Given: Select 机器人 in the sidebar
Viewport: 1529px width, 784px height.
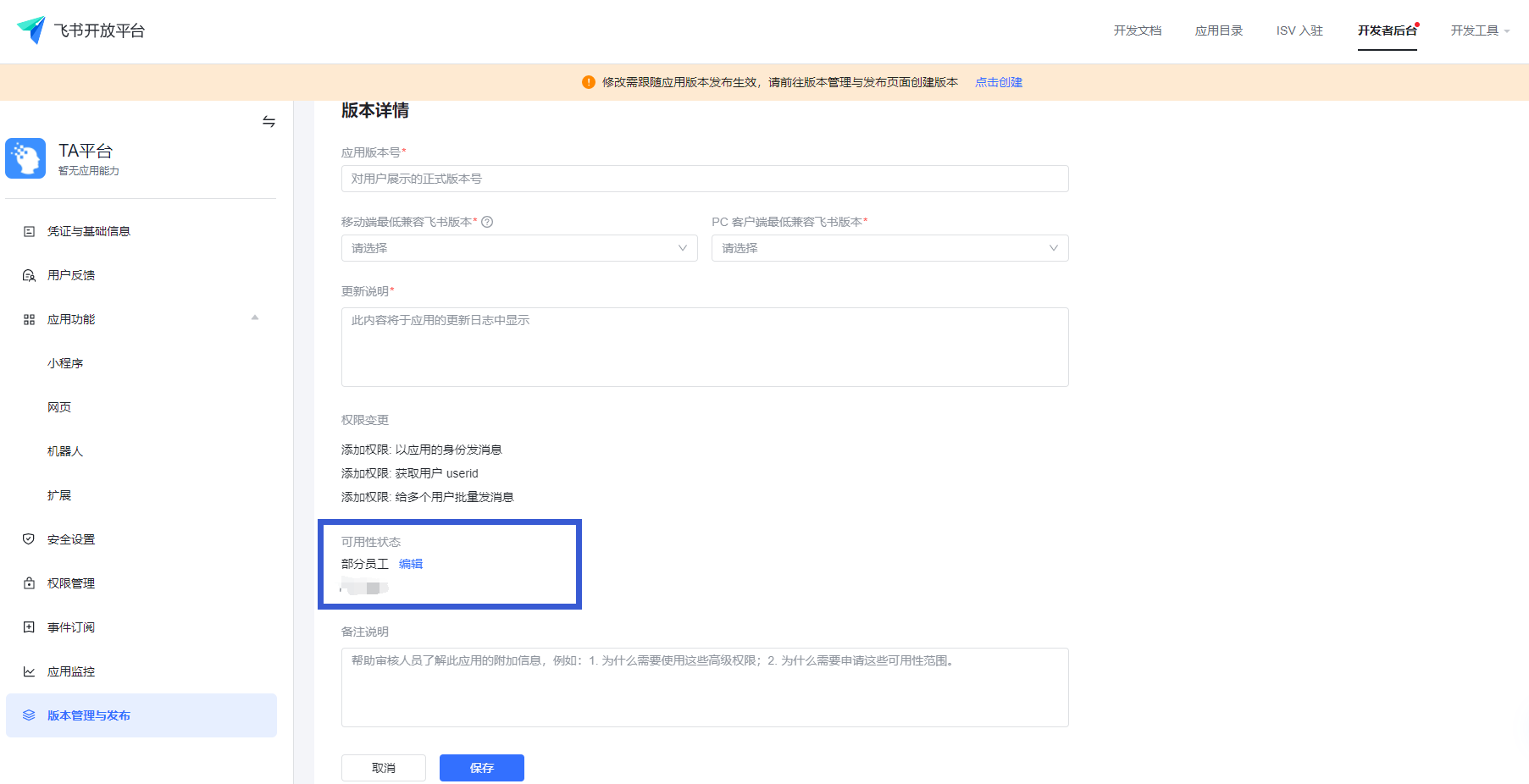Looking at the screenshot, I should [65, 451].
